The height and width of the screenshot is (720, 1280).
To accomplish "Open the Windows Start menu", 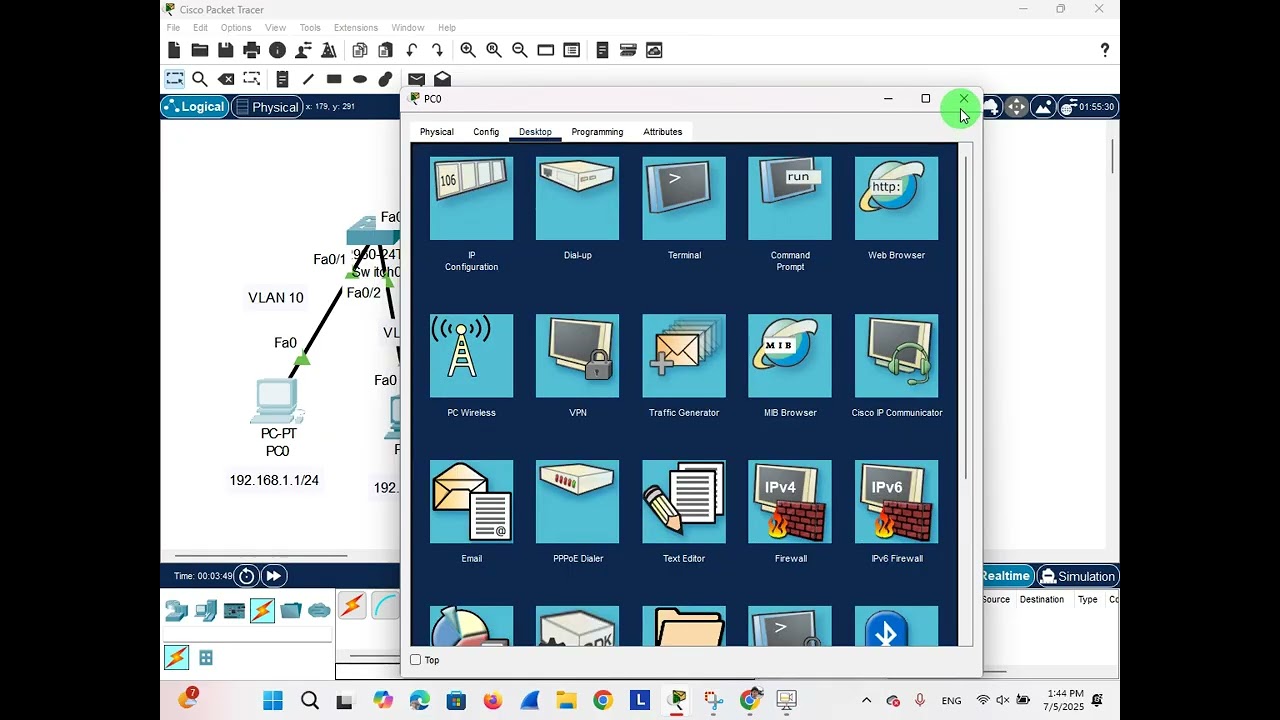I will 273,701.
